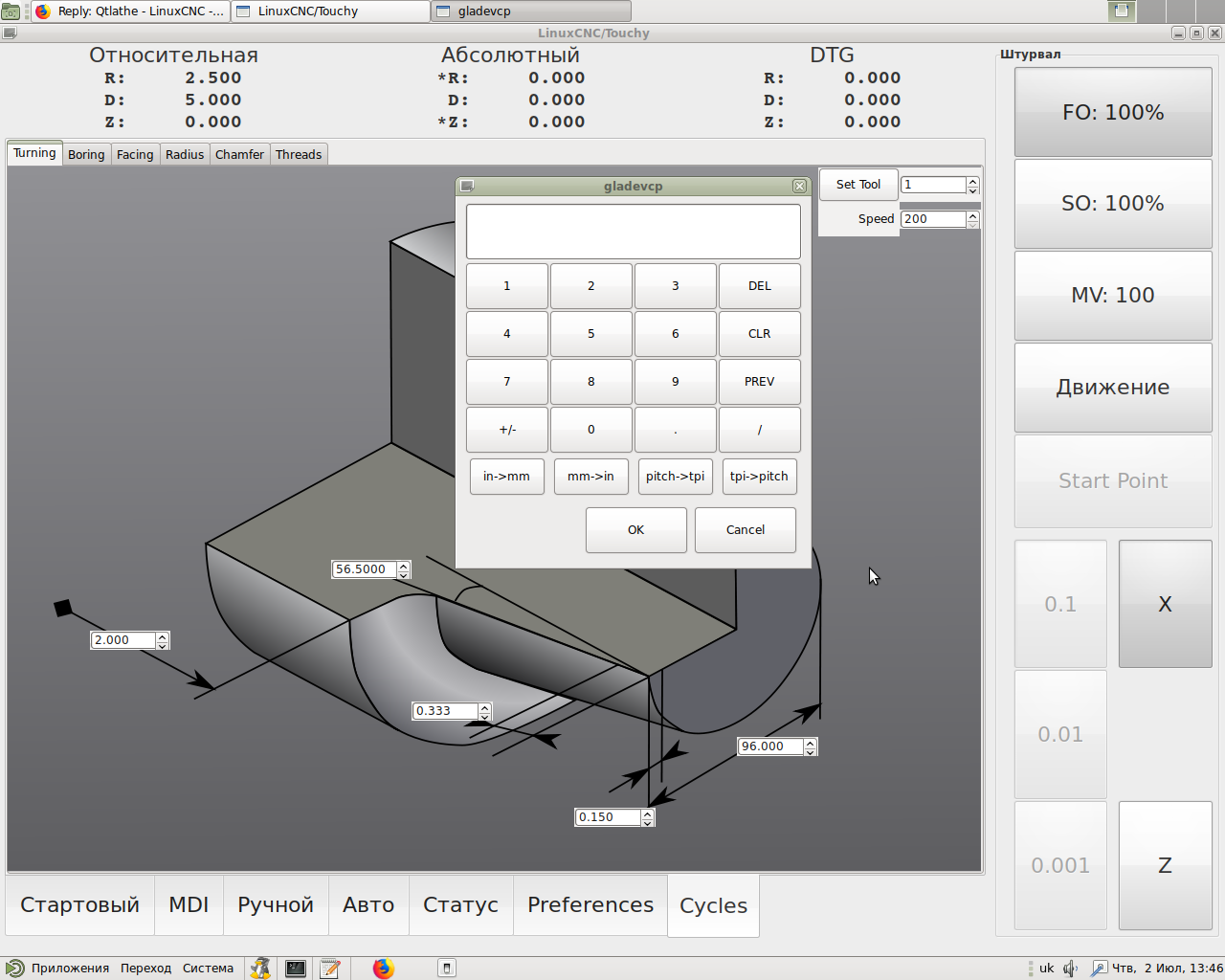
Task: Click the Firefox icon in the bottom panel
Action: tap(384, 968)
